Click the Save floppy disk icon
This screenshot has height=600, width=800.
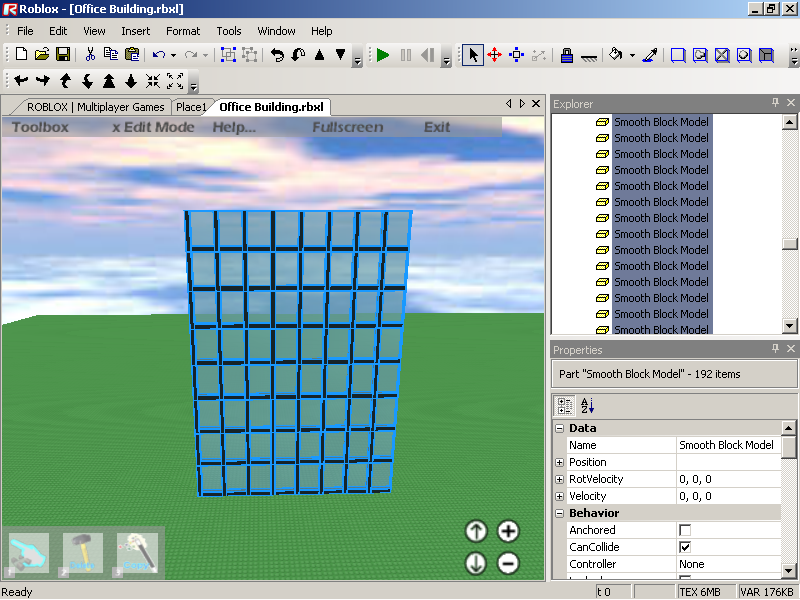click(63, 55)
